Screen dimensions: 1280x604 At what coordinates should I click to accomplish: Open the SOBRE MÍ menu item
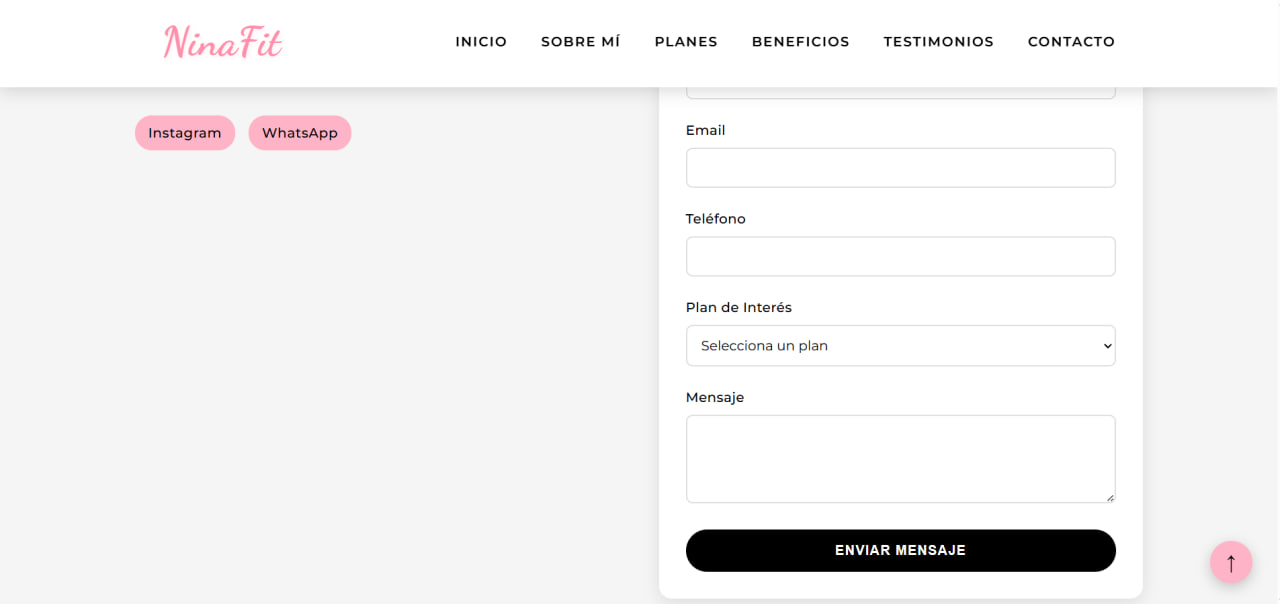point(581,42)
